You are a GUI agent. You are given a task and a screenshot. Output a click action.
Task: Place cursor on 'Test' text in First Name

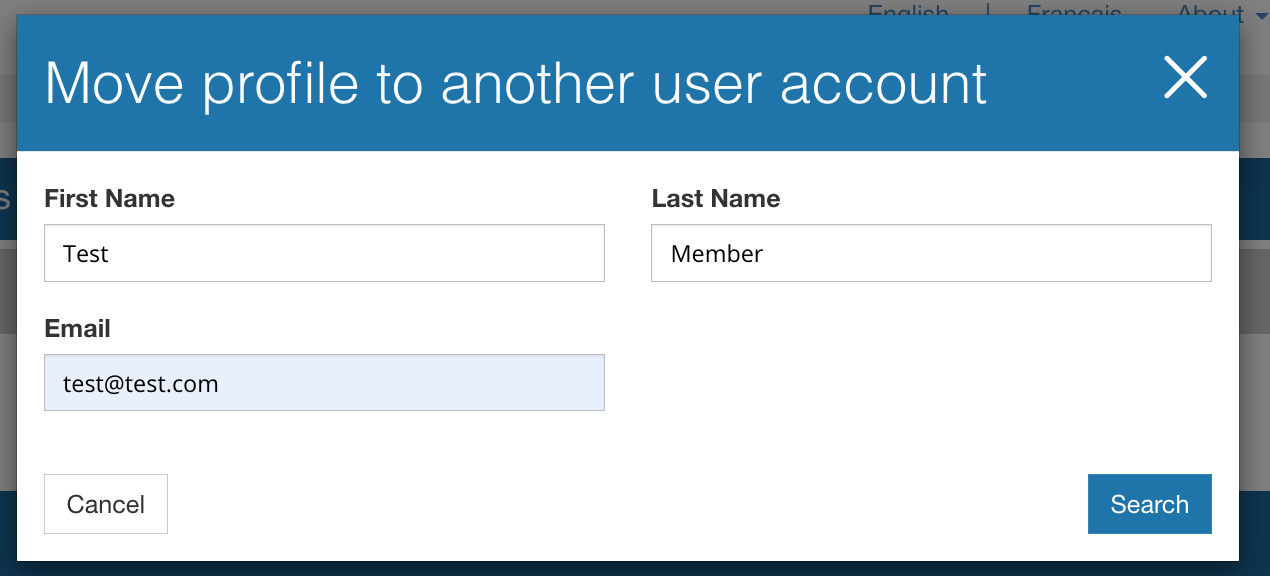(85, 254)
